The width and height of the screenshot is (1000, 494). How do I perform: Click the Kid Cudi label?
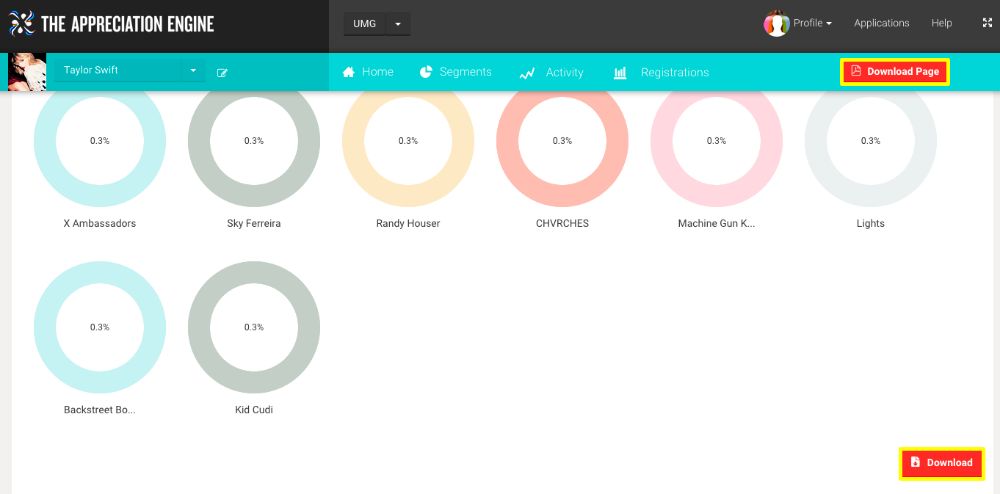[254, 410]
